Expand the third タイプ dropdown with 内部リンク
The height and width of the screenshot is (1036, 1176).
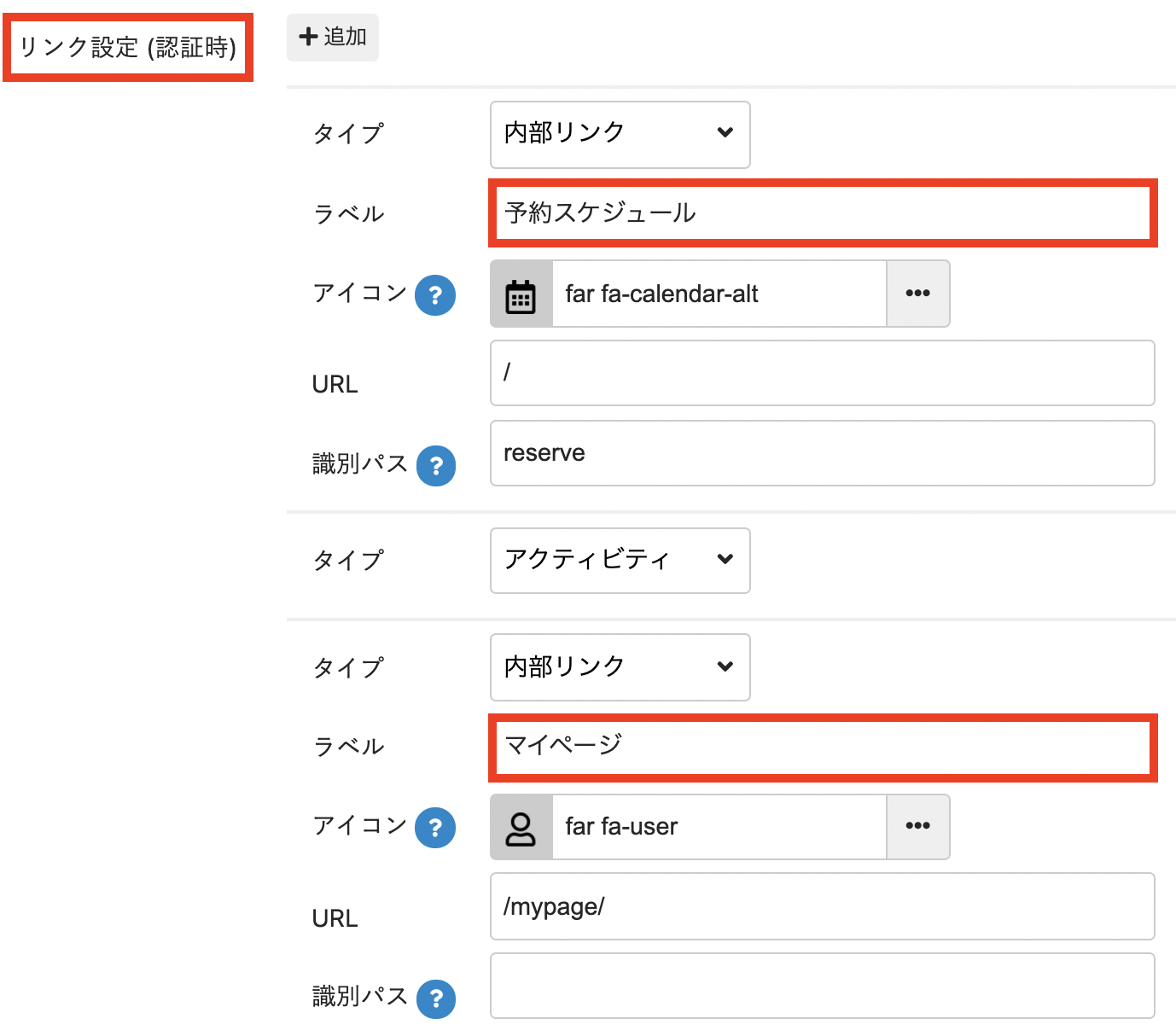(620, 667)
